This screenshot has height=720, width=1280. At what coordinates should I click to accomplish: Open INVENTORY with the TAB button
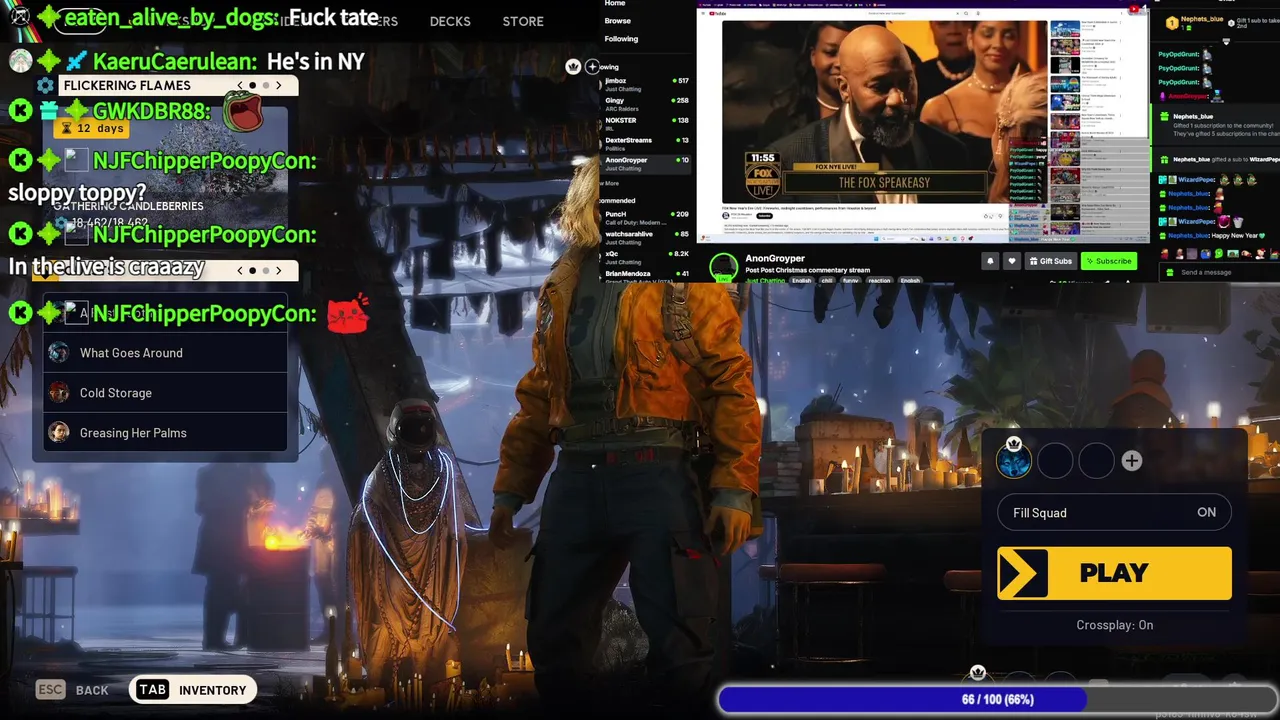pyautogui.click(x=193, y=690)
